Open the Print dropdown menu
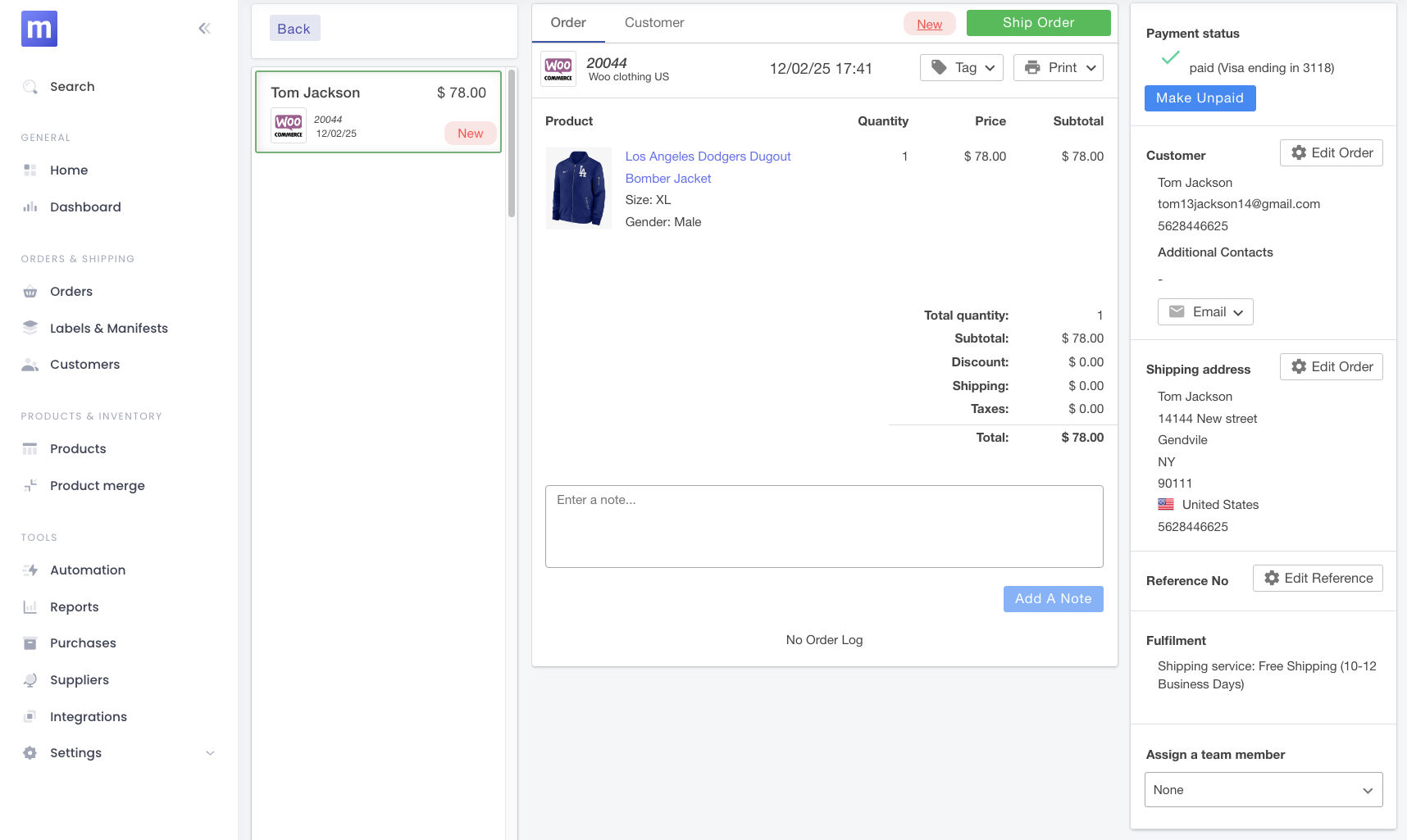Image resolution: width=1407 pixels, height=840 pixels. click(x=1059, y=67)
